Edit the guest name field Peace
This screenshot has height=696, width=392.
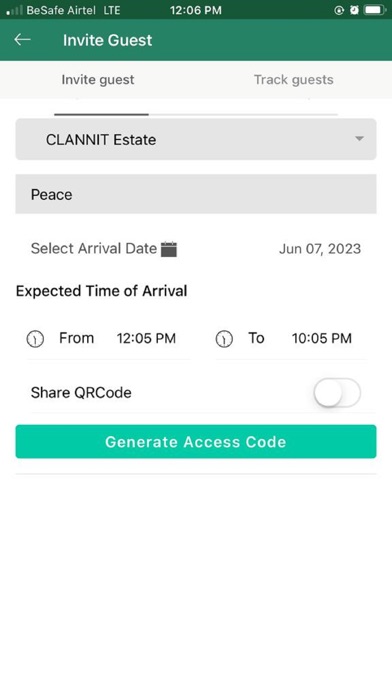(196, 194)
